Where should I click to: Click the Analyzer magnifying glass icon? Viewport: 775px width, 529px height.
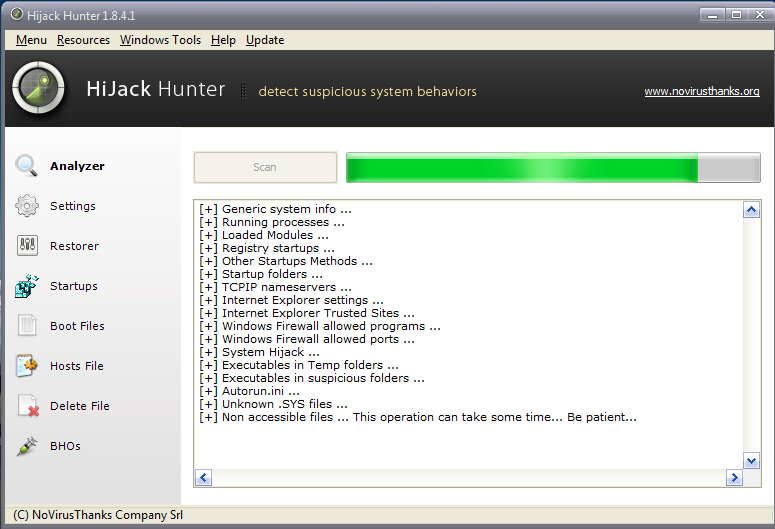point(26,166)
